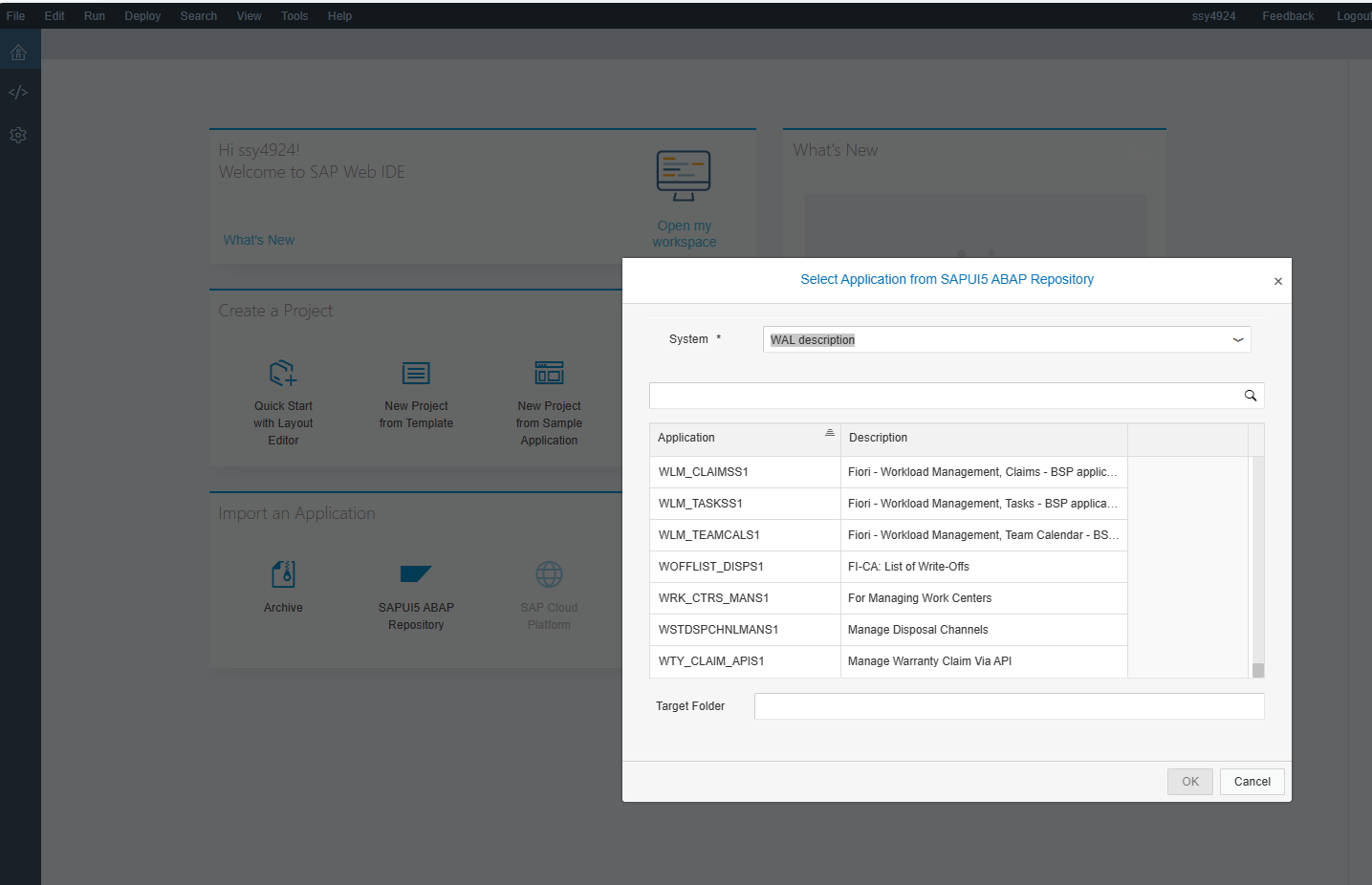Viewport: 1372px width, 885px height.
Task: Click the SAPUI5 ABAP Repository icon
Action: point(416,573)
